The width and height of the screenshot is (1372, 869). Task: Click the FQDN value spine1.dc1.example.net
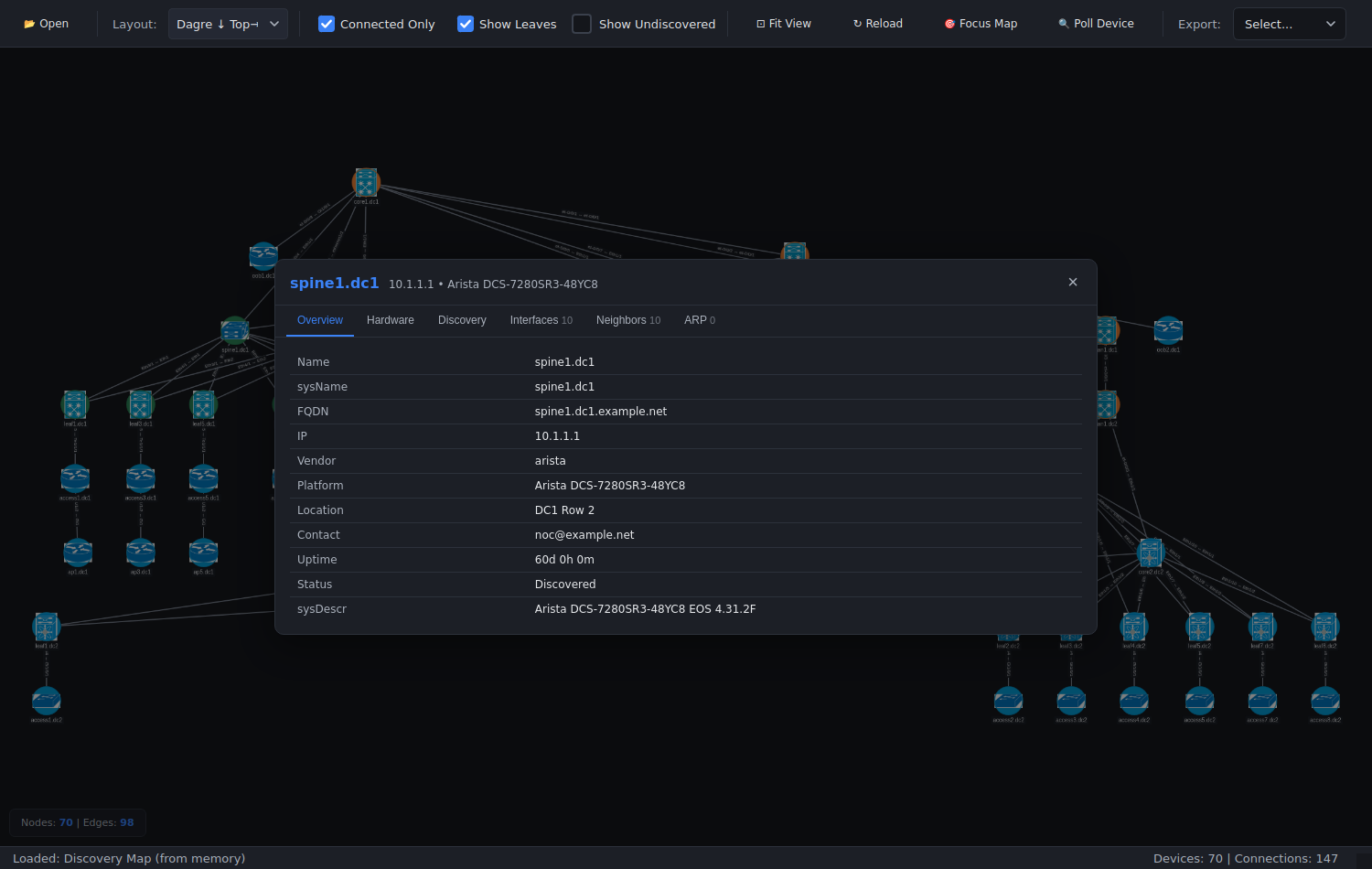(x=601, y=412)
